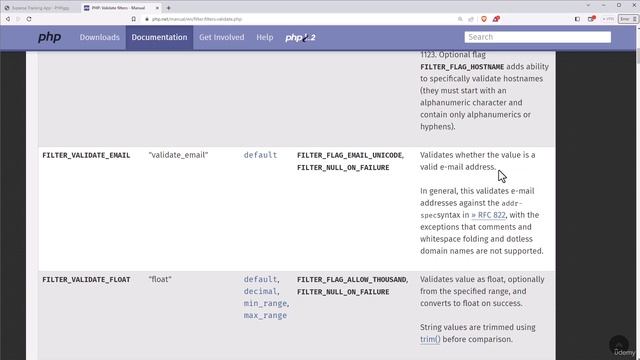Click the php logo in header
The image size is (640, 360).
tap(49, 37)
